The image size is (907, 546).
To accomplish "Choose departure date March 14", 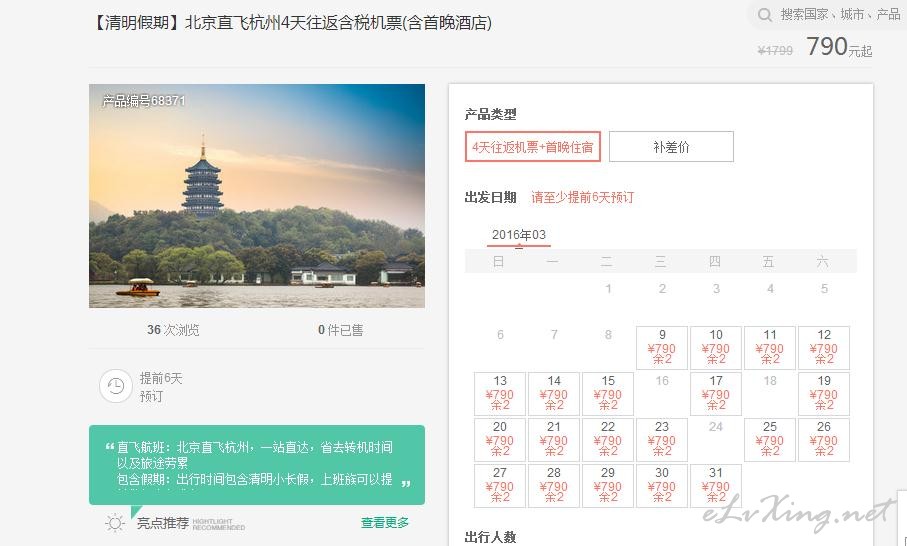I will click(x=554, y=394).
